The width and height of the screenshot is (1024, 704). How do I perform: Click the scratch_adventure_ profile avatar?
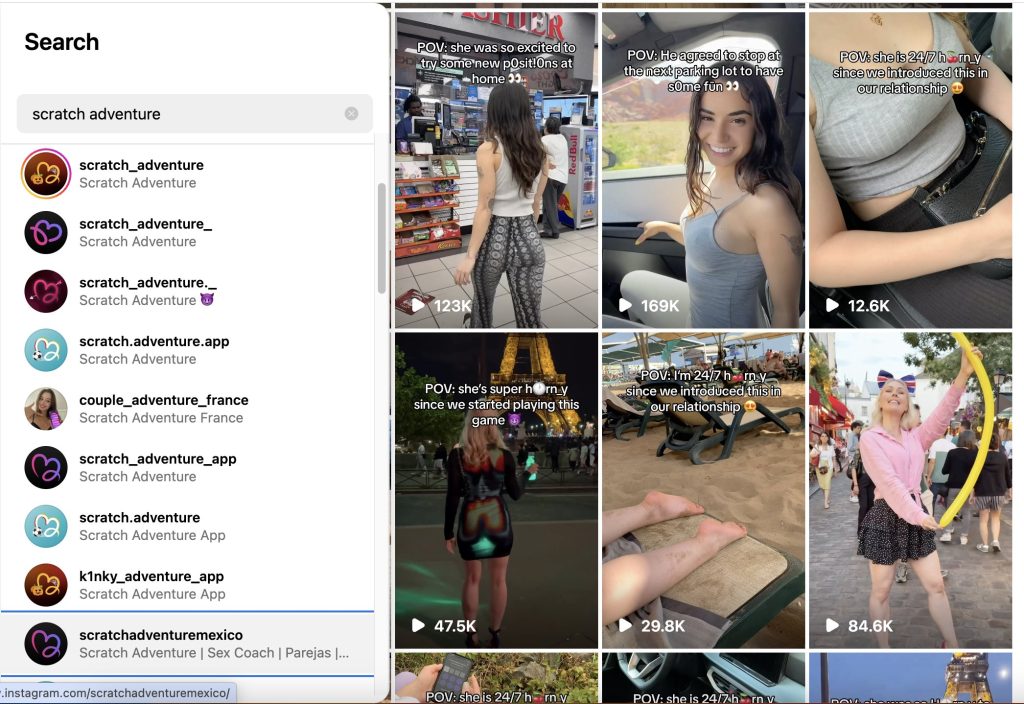(x=46, y=233)
